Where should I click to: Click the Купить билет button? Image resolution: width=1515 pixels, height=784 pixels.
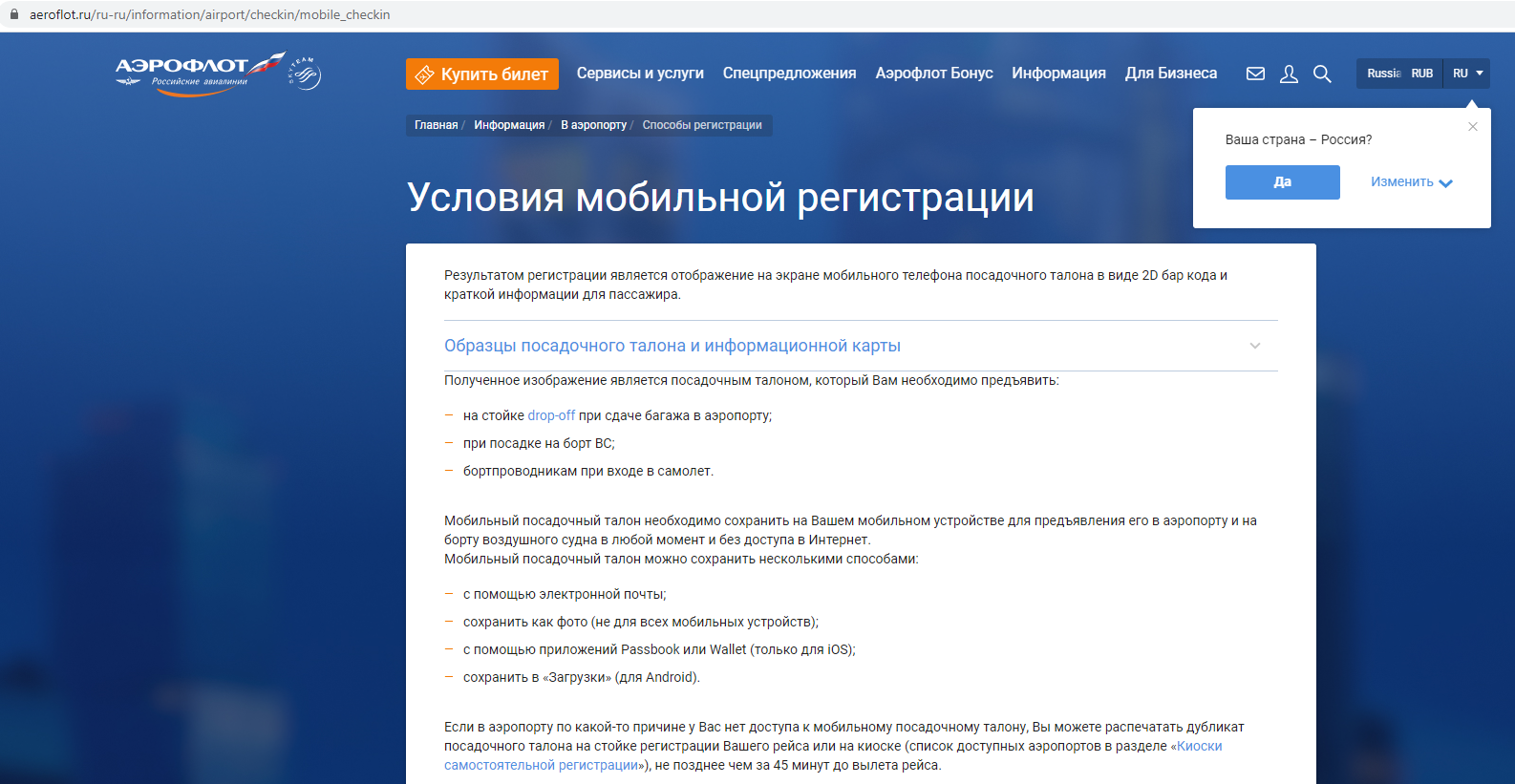tap(481, 74)
